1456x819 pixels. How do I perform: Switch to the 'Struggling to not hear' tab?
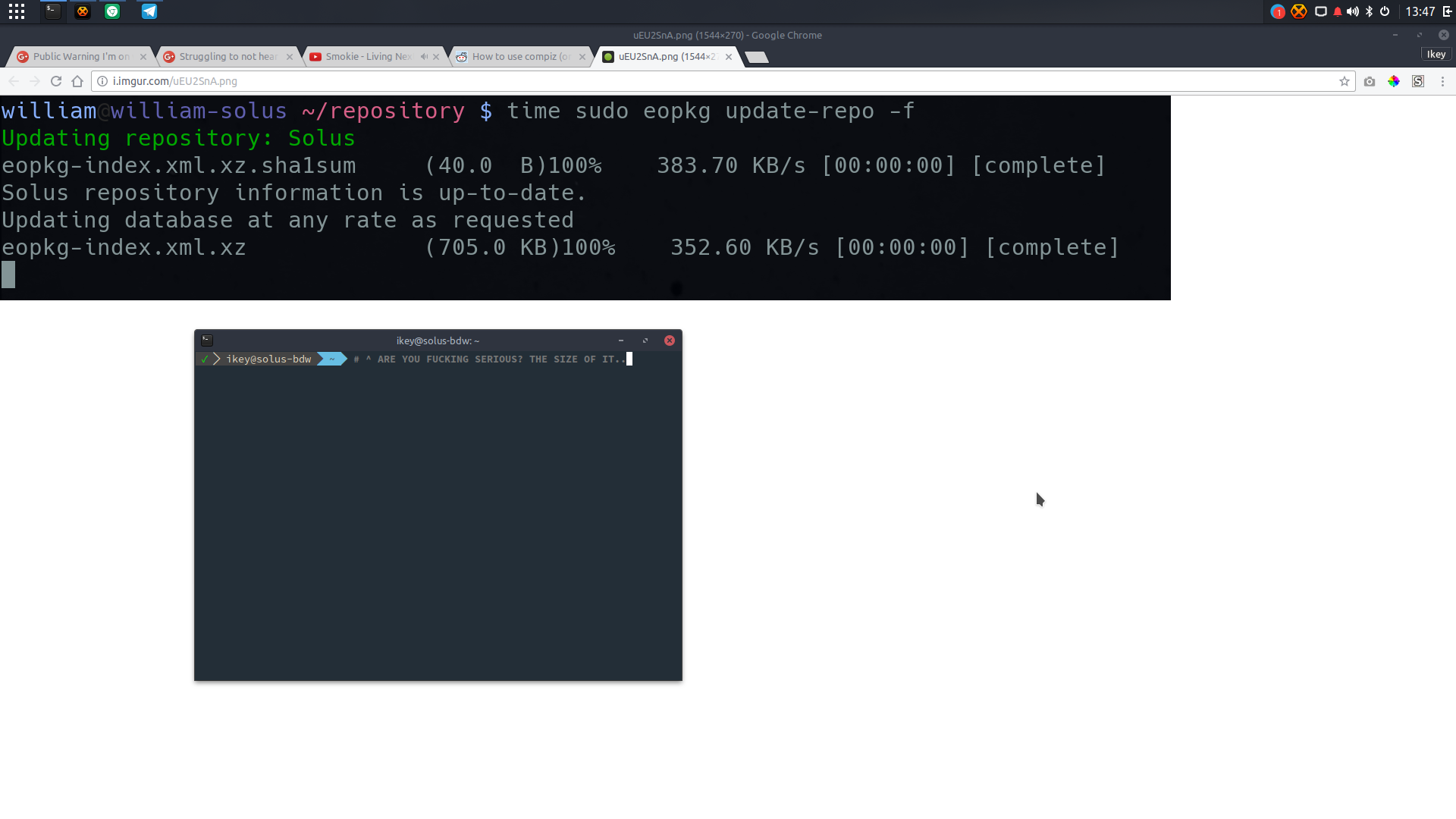coord(227,56)
